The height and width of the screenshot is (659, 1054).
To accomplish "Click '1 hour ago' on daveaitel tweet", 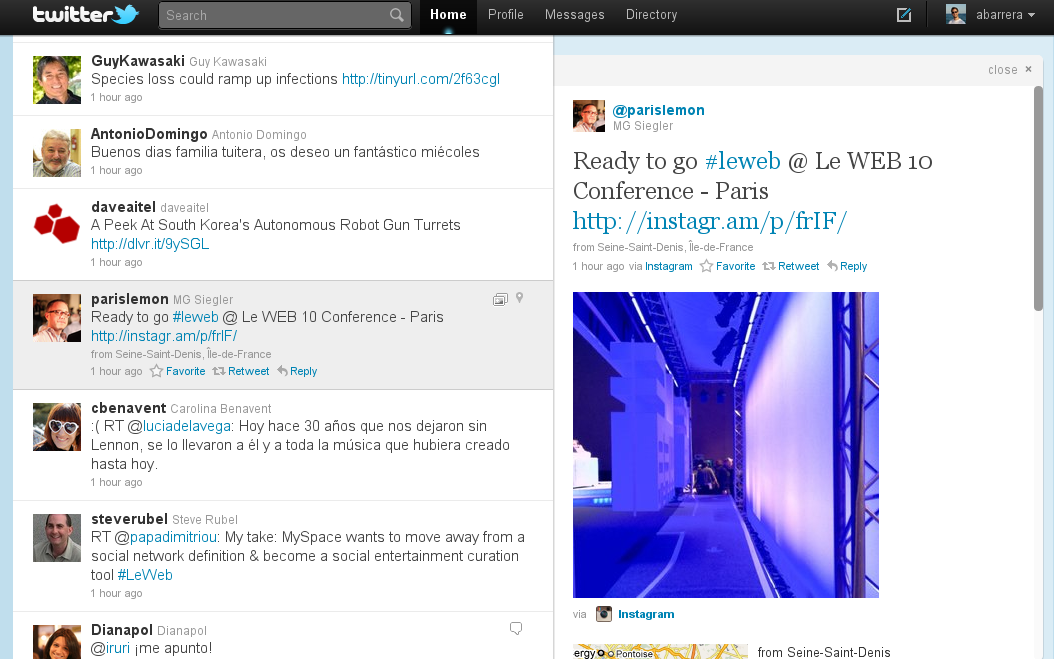I will [x=116, y=262].
